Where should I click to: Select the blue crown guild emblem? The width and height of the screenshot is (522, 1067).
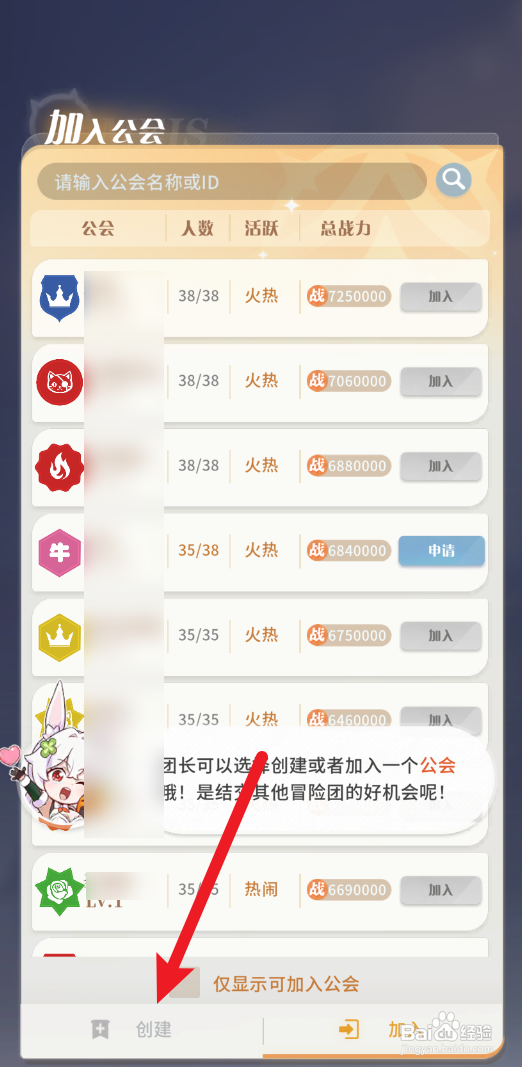(60, 297)
